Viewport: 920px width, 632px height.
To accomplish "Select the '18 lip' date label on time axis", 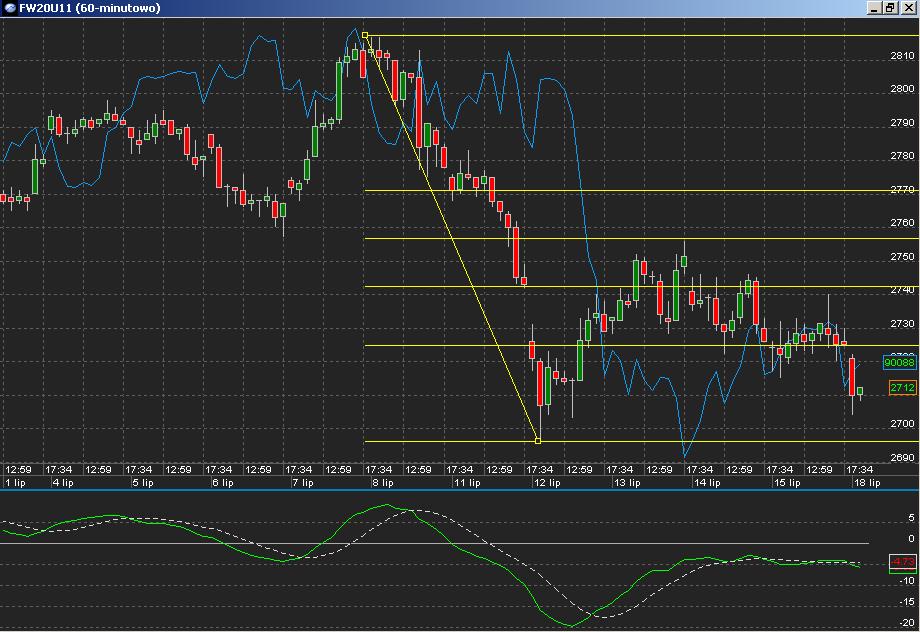I will (868, 482).
